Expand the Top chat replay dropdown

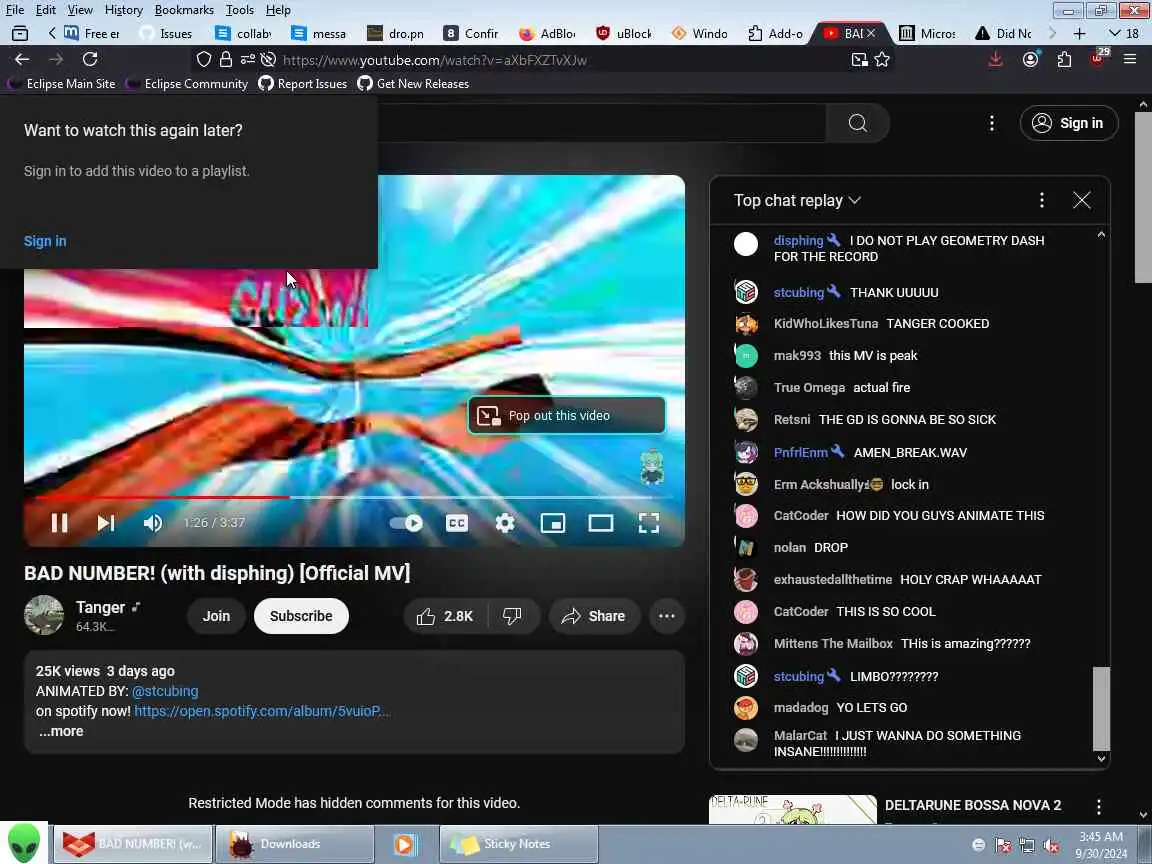click(797, 201)
